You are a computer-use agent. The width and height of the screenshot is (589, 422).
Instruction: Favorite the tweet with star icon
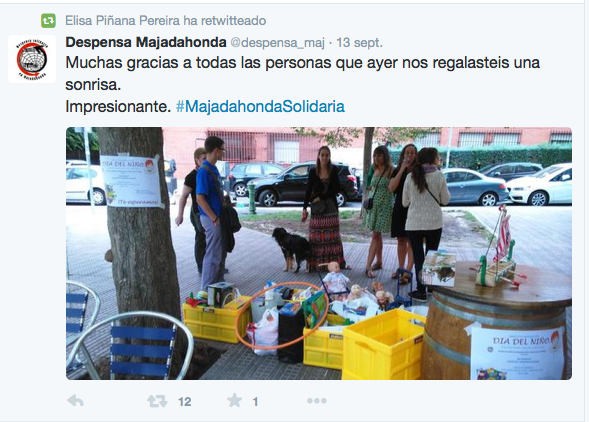tap(234, 400)
